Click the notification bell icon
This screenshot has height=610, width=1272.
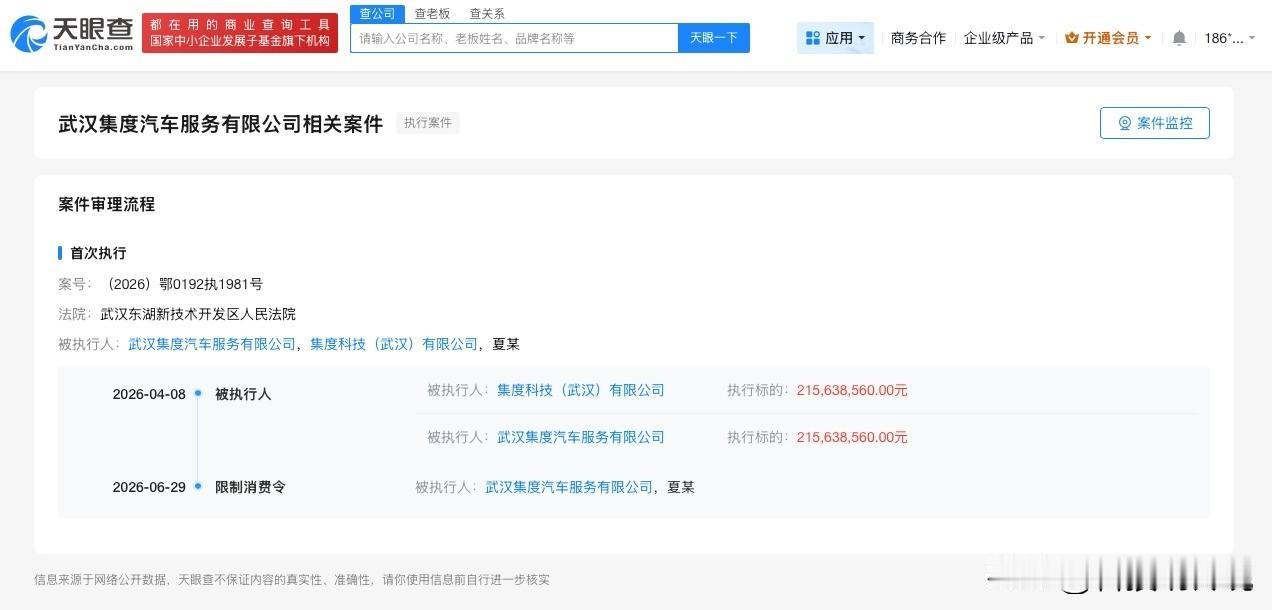(x=1179, y=38)
